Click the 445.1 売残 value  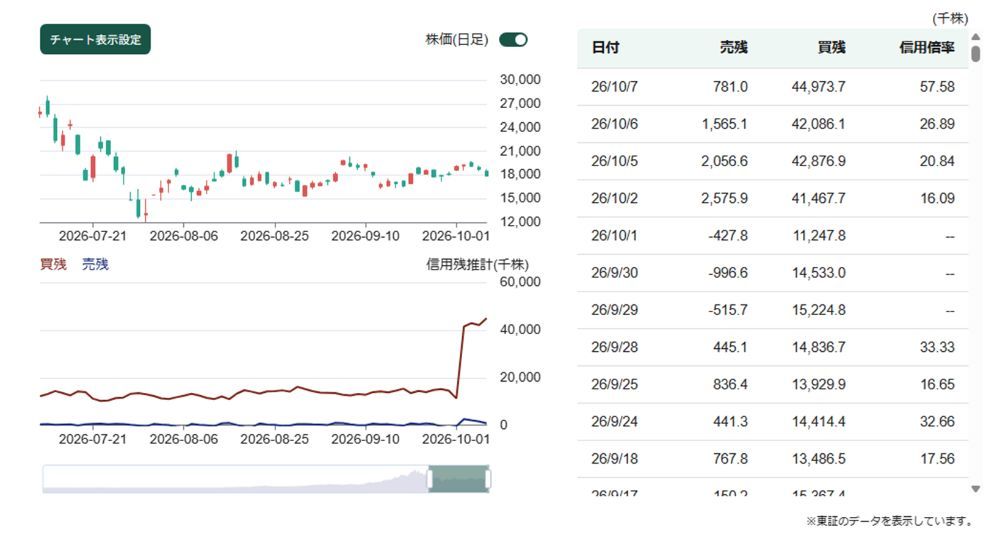click(730, 347)
